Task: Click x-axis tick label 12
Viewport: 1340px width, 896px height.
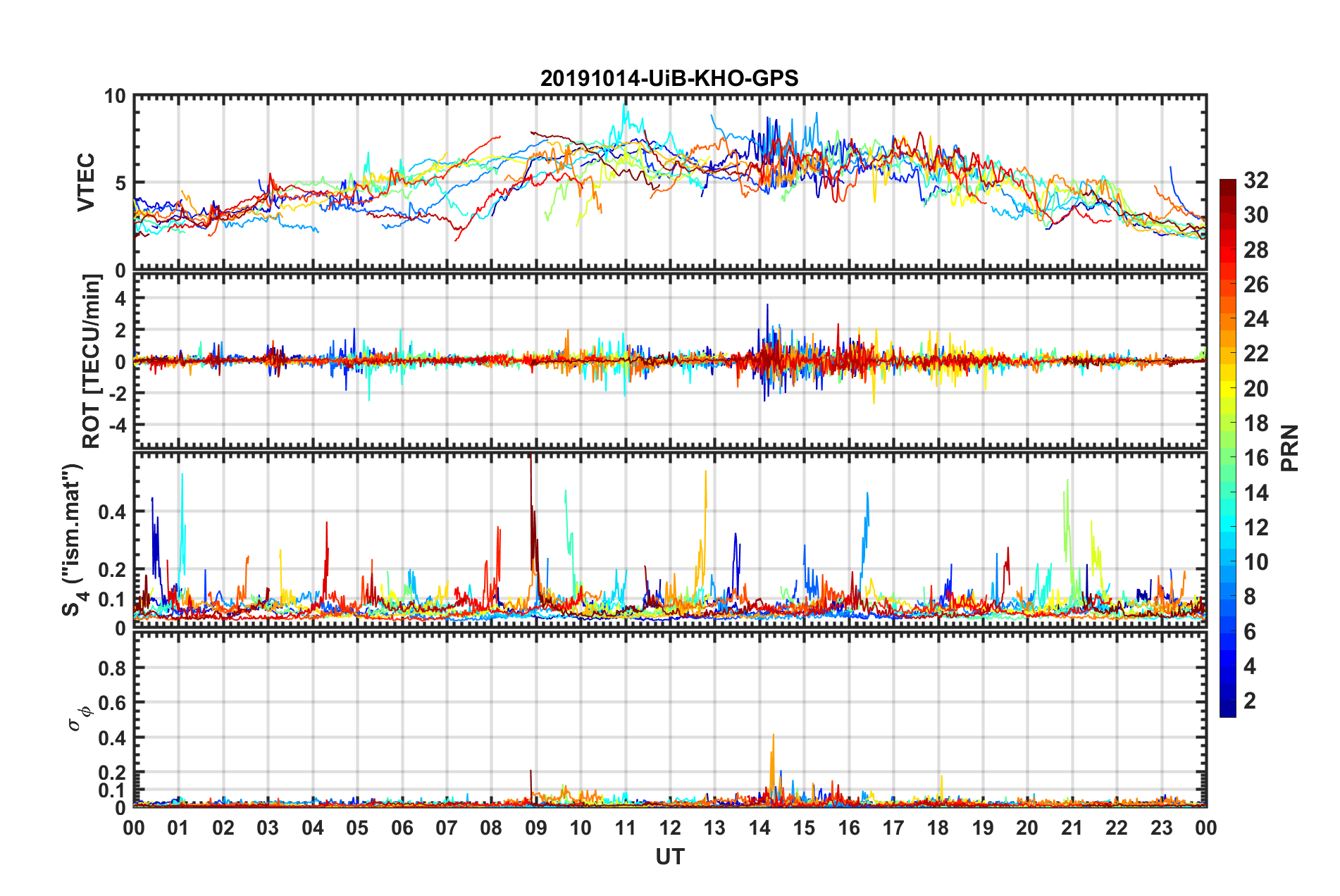Action: click(x=670, y=828)
